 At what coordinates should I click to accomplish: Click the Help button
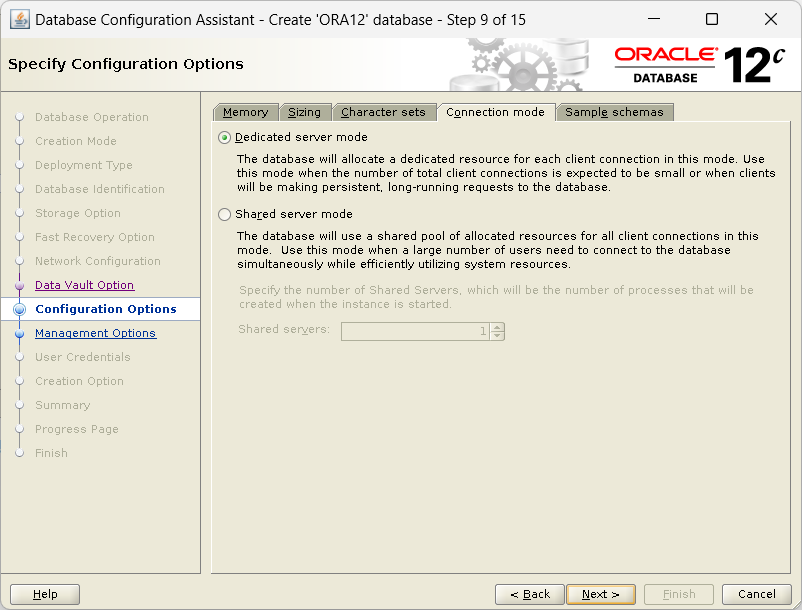pos(45,594)
